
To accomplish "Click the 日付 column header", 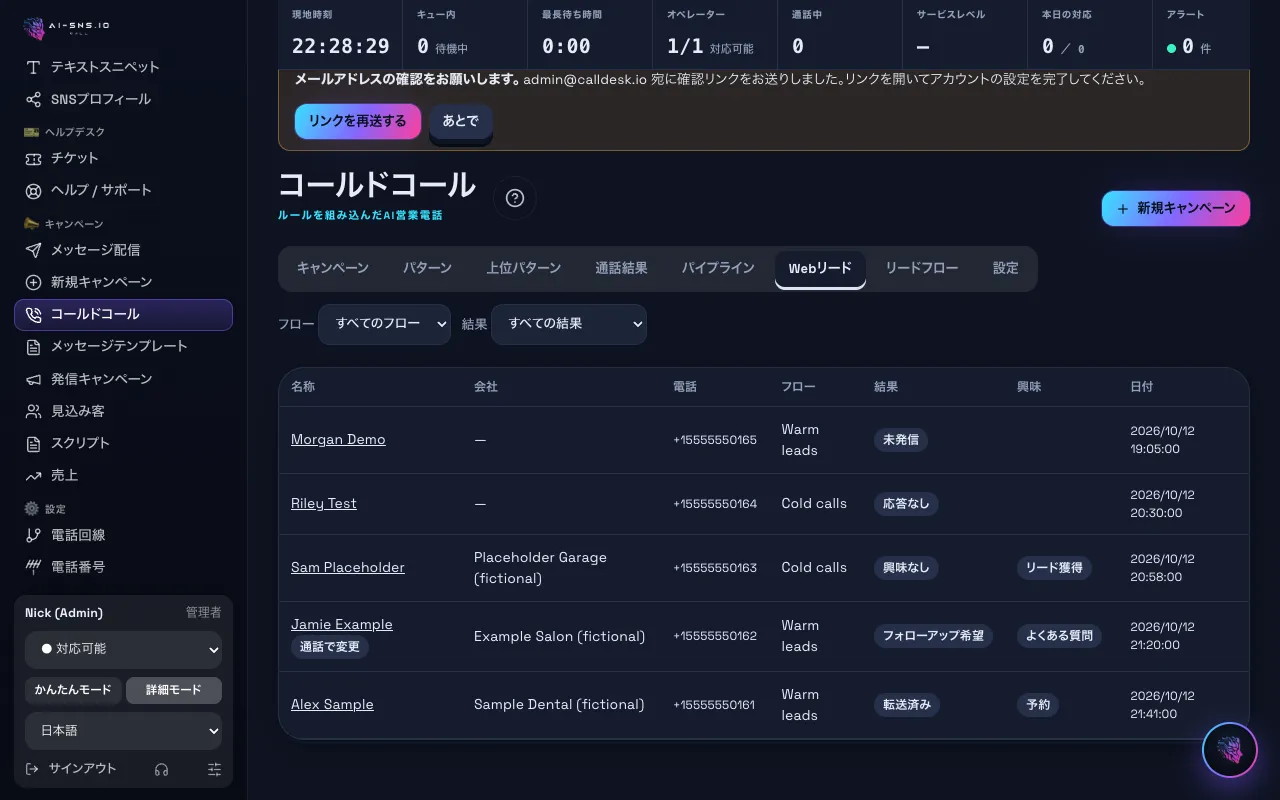I will [x=1141, y=387].
